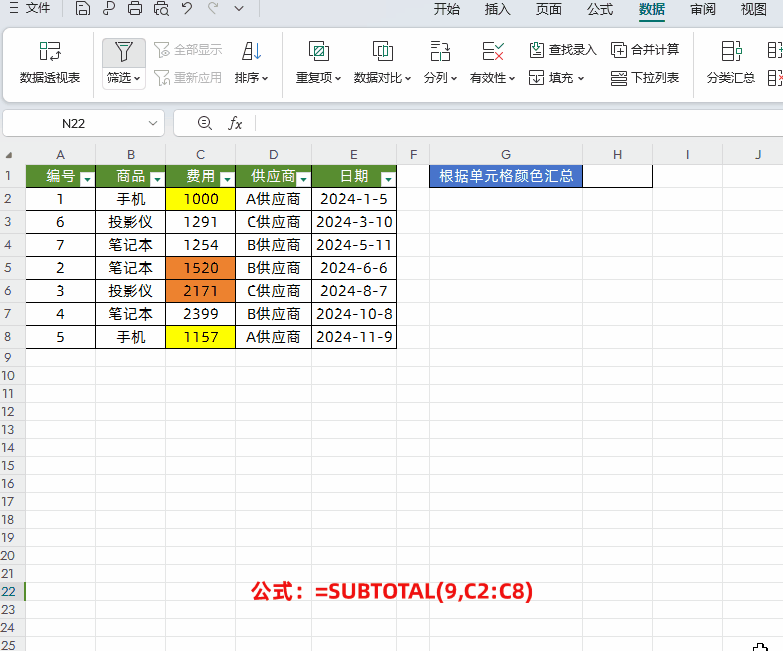Viewport: 783px width, 651px height.
Task: Select orange cell with 1520
Action: (200, 268)
